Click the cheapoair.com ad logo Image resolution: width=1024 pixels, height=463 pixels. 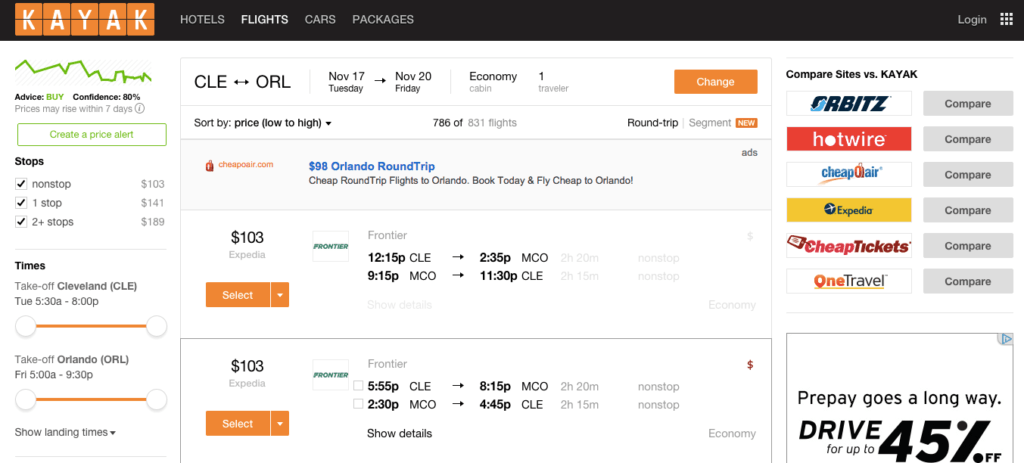click(x=239, y=165)
